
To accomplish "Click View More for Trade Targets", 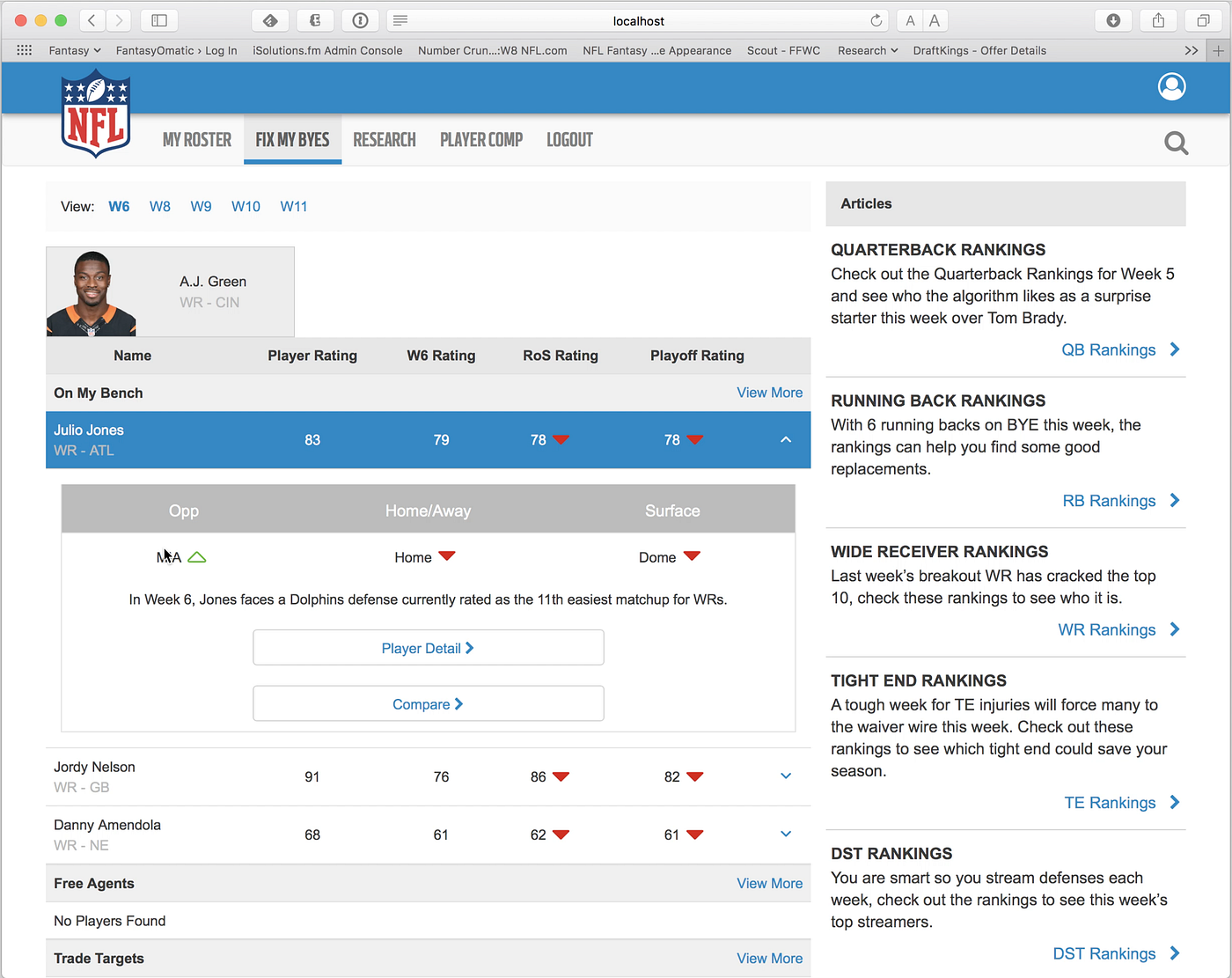I will click(769, 959).
